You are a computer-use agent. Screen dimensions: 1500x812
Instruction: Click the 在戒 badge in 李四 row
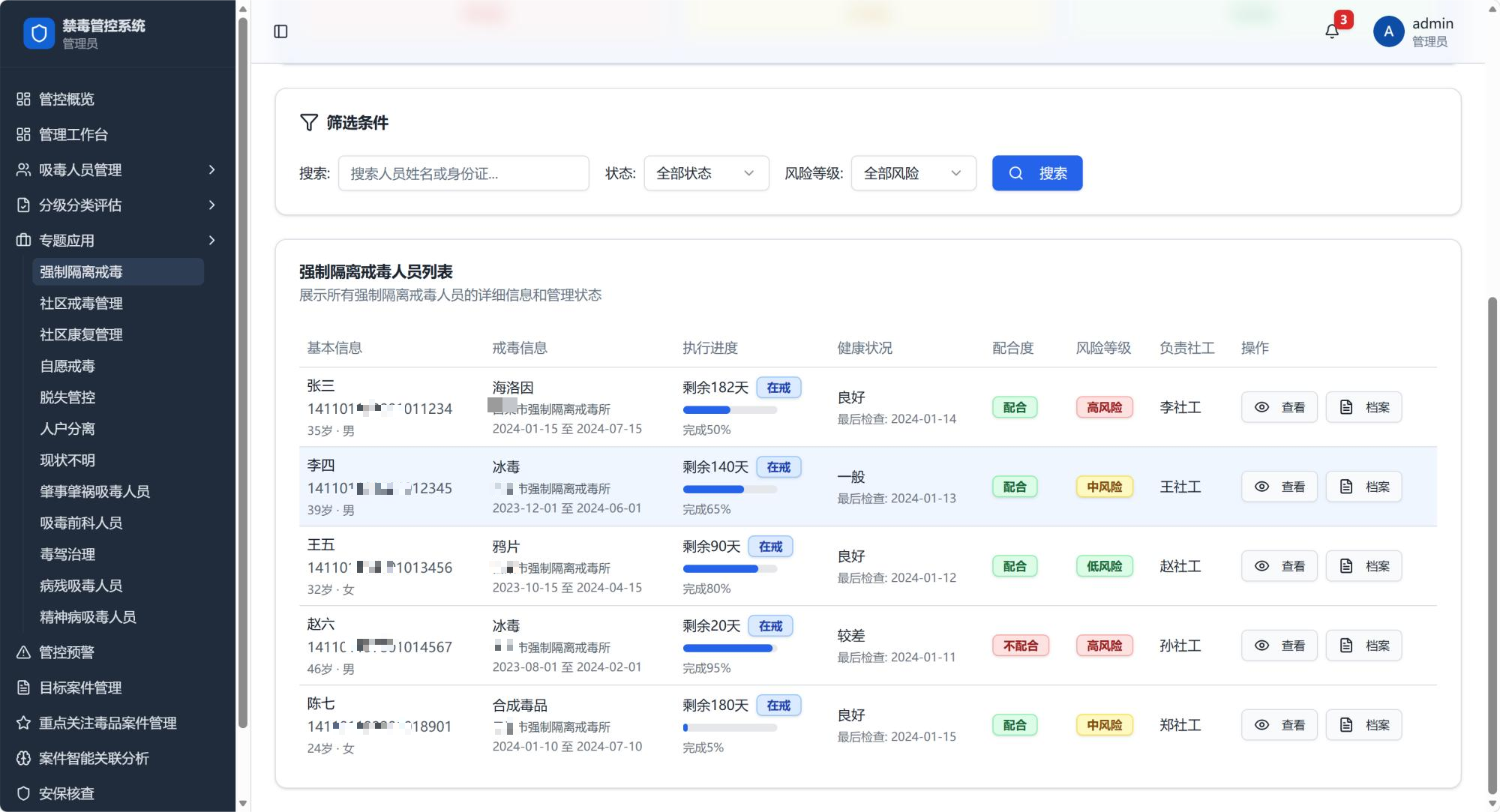(778, 467)
